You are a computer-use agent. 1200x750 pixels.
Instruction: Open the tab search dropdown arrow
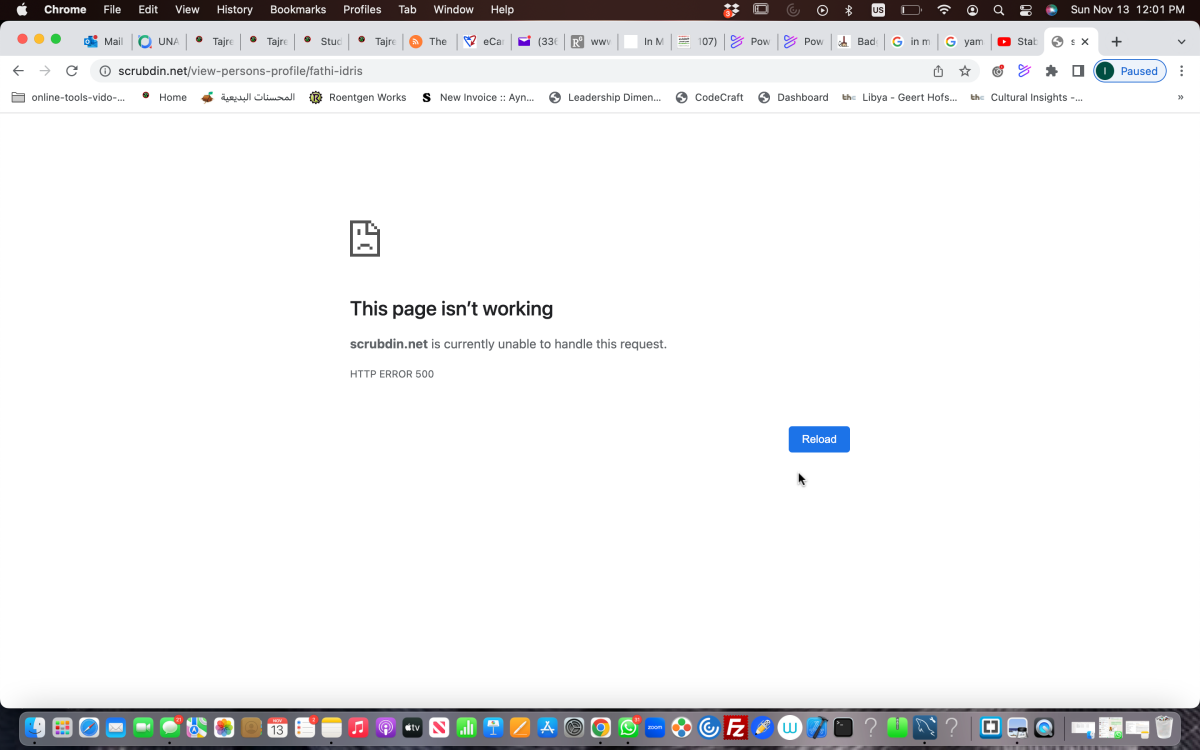(1181, 41)
